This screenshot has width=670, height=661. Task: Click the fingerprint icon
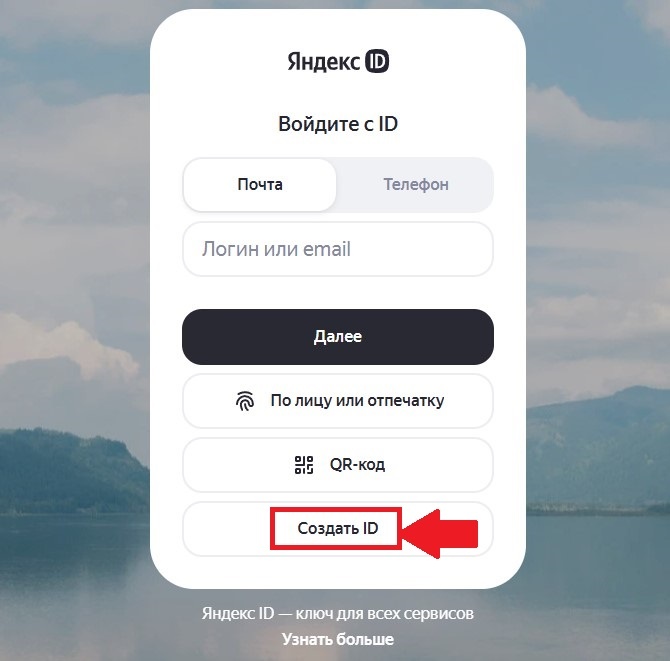coord(245,401)
